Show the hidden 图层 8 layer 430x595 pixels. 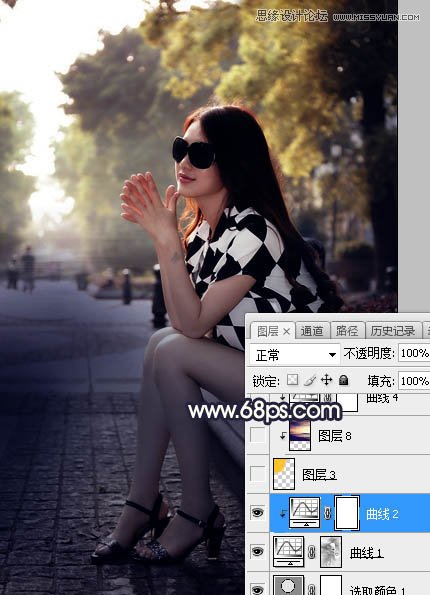(257, 436)
